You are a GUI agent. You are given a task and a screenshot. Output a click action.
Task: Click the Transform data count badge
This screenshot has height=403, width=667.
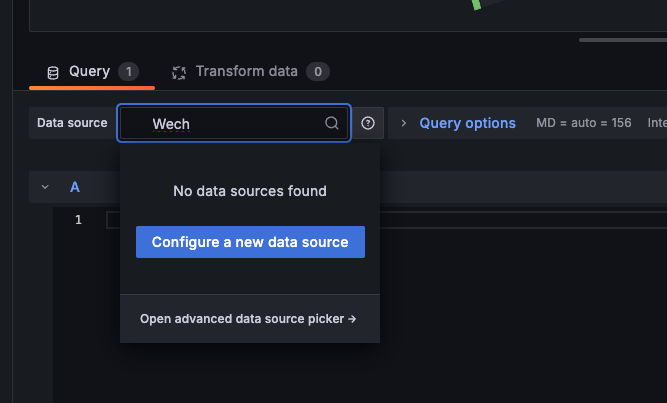point(317,72)
